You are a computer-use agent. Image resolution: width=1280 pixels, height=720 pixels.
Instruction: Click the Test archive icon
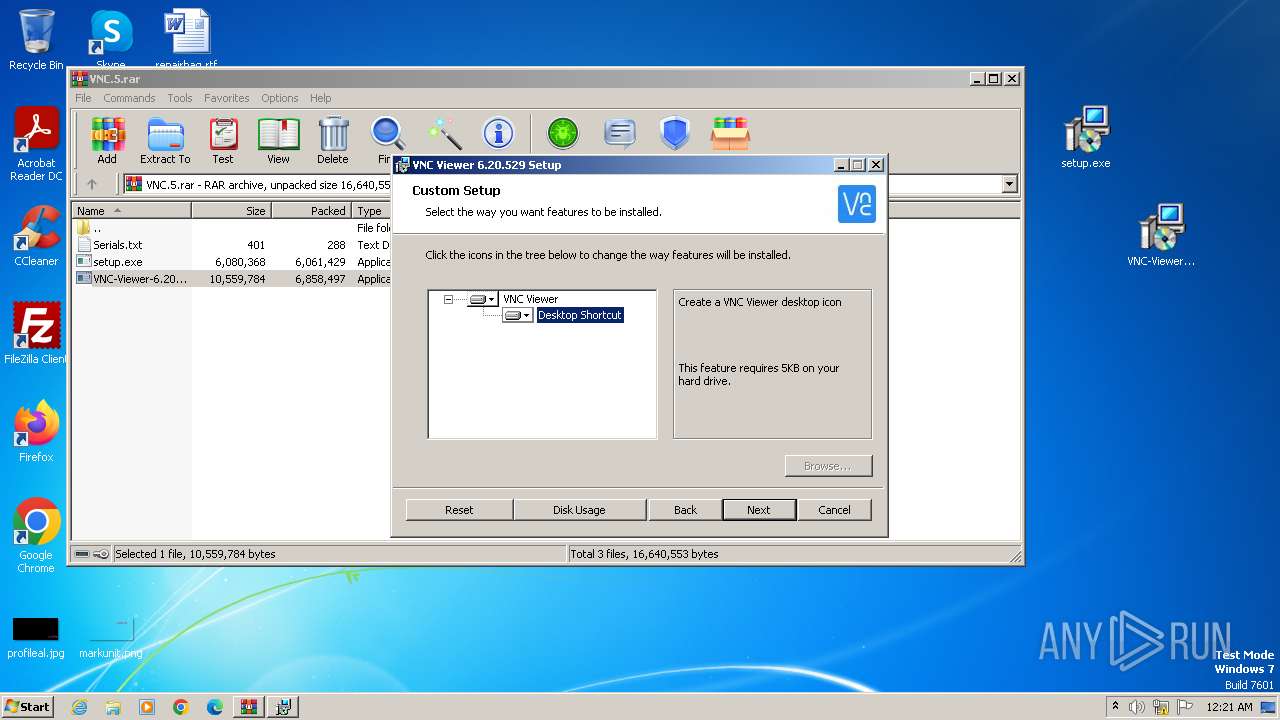[223, 140]
